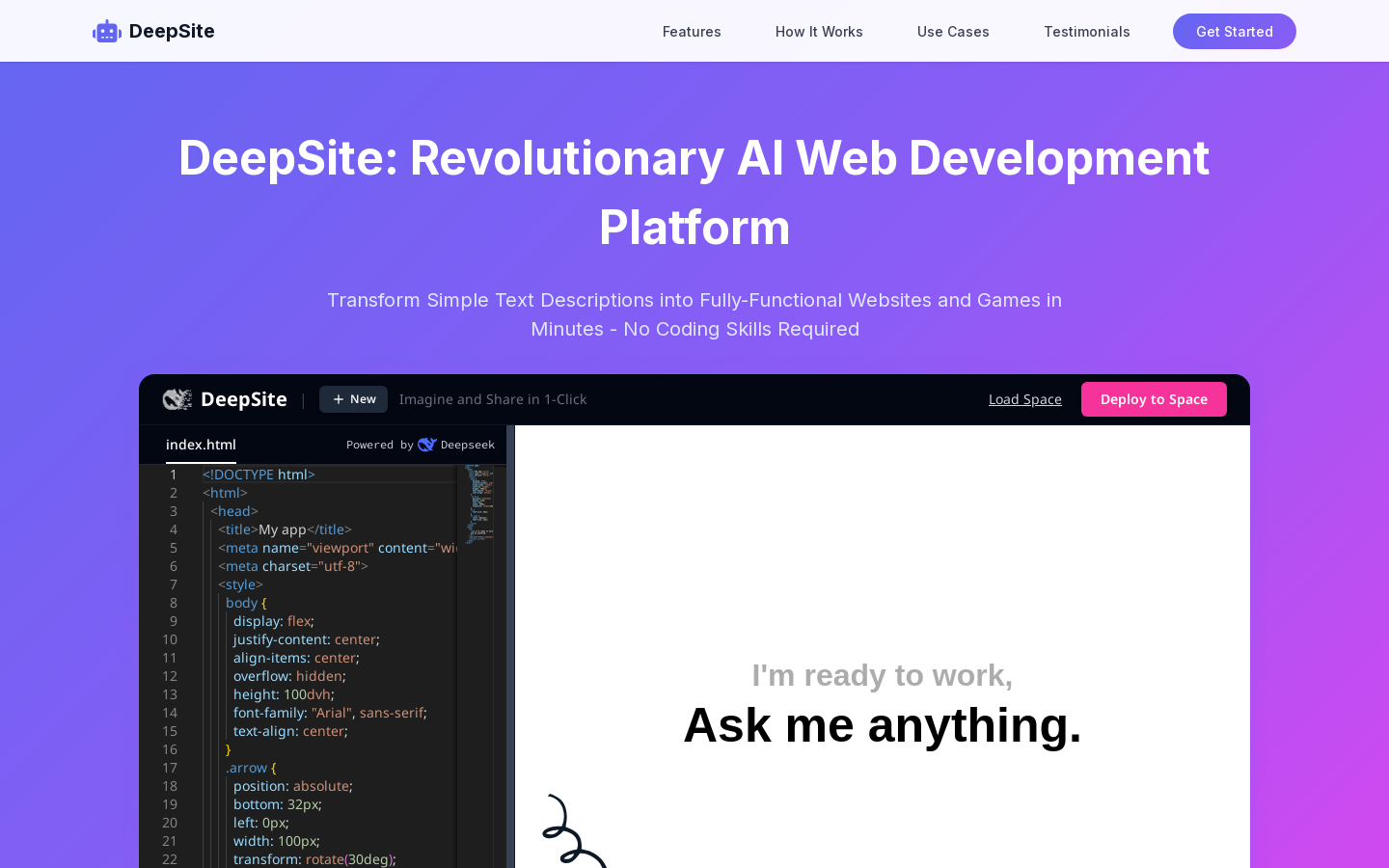Viewport: 1389px width, 868px height.
Task: Click the DeepSite brand name in header
Action: point(172,31)
